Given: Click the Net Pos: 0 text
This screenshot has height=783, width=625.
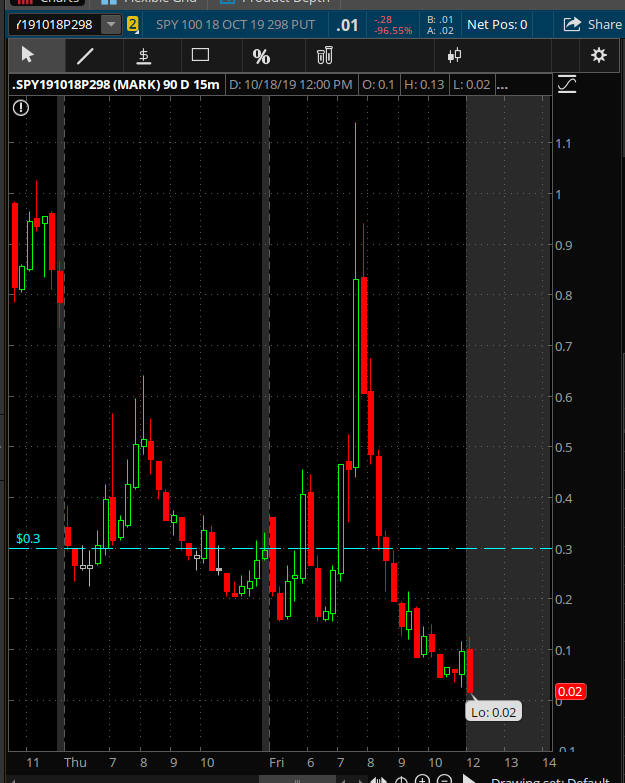Looking at the screenshot, I should [x=497, y=24].
